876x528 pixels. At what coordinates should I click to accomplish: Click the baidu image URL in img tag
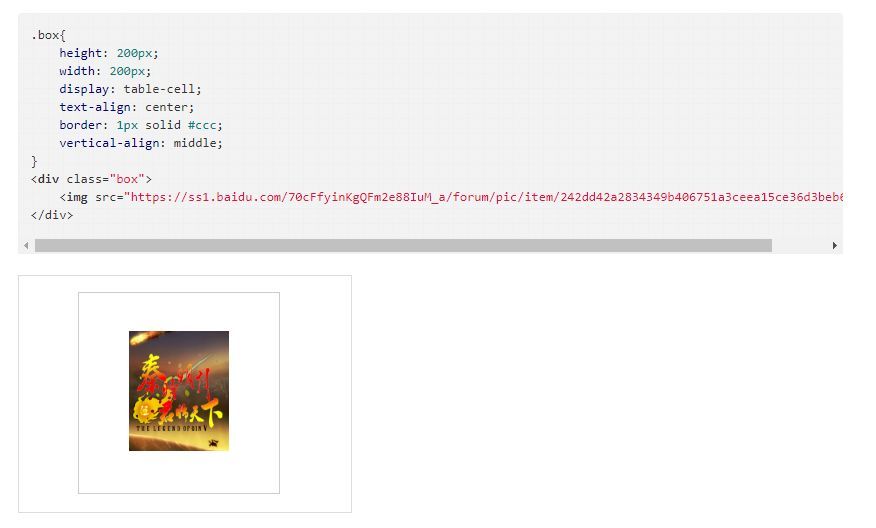pos(487,197)
